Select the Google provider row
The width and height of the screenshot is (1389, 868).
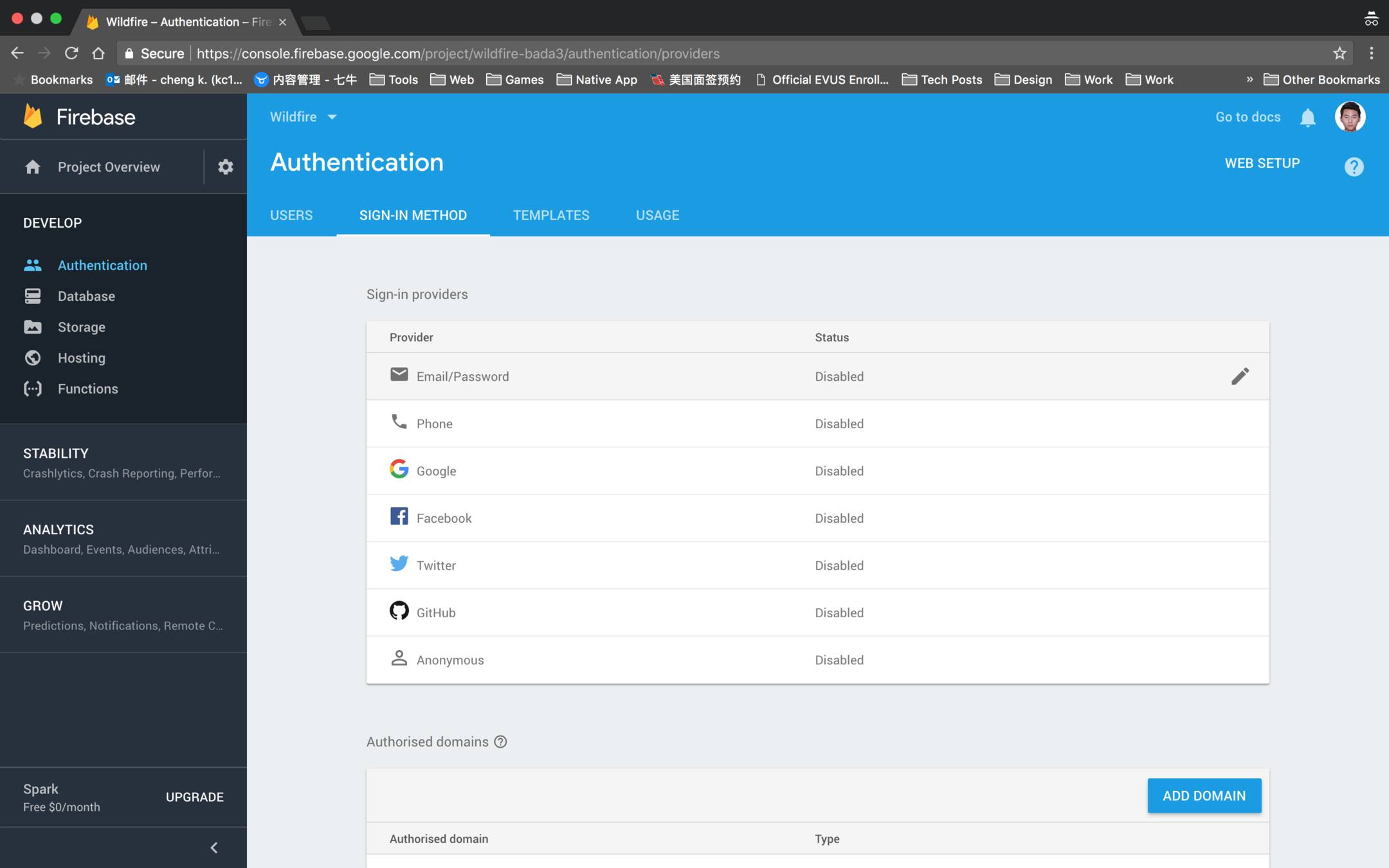pyautogui.click(x=817, y=471)
